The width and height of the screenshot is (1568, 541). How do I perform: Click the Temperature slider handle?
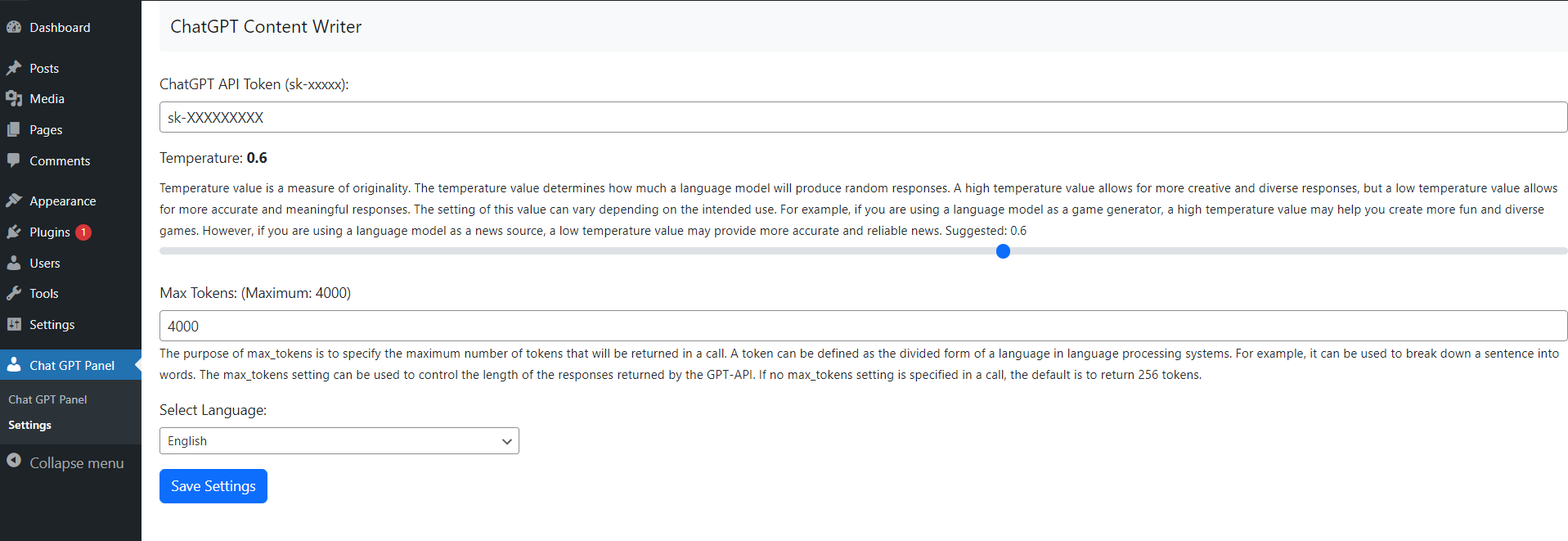1003,251
